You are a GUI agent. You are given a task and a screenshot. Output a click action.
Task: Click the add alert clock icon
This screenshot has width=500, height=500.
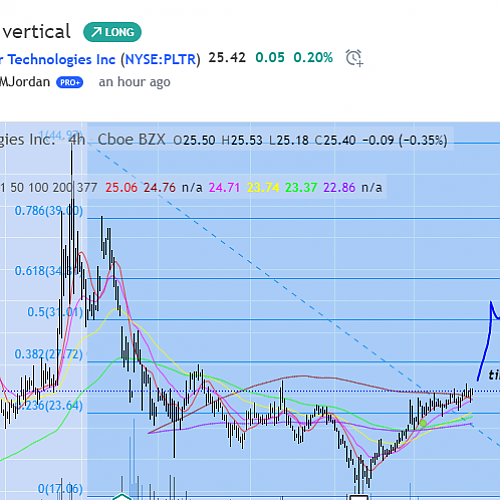(354, 58)
